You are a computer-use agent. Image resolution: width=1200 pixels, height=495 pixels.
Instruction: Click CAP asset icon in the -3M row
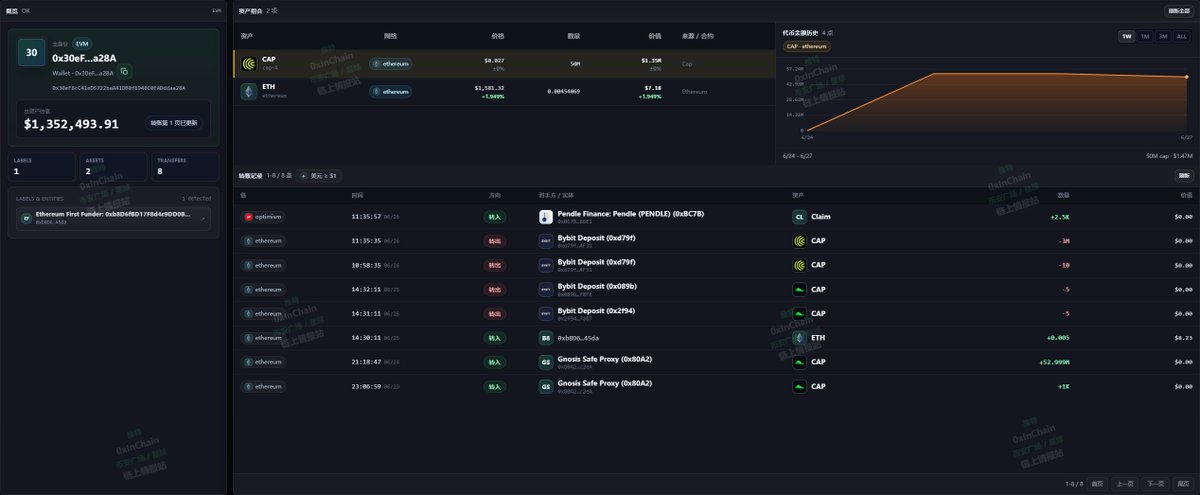(x=799, y=241)
